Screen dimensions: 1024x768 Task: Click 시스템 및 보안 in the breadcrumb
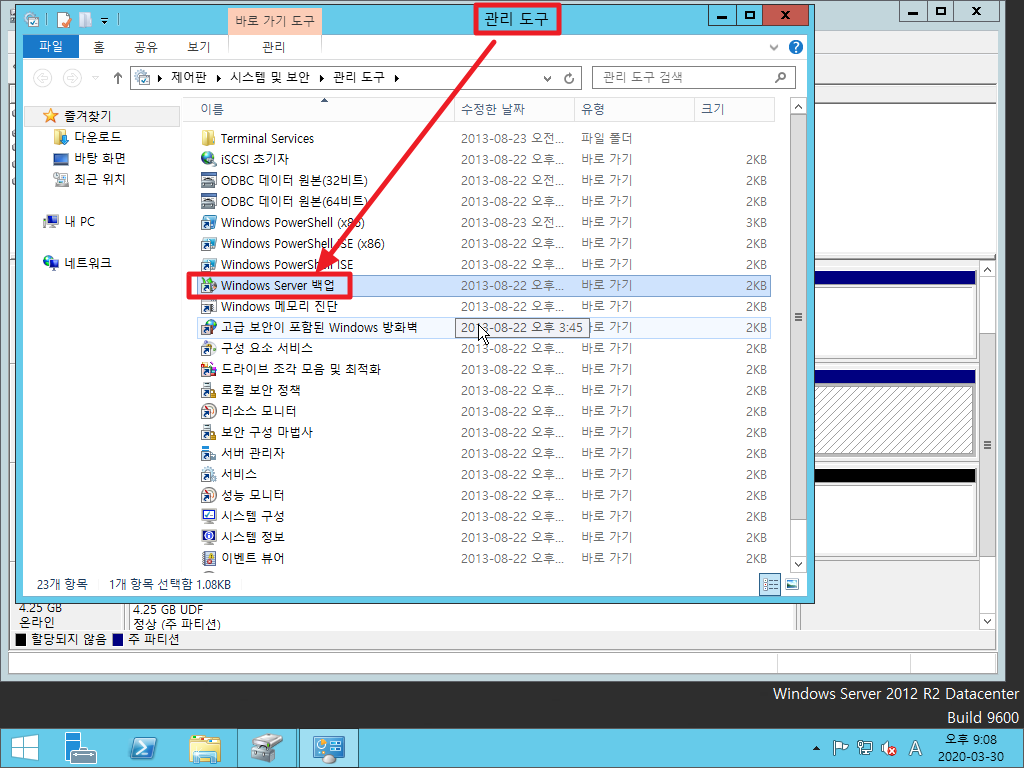(x=270, y=78)
